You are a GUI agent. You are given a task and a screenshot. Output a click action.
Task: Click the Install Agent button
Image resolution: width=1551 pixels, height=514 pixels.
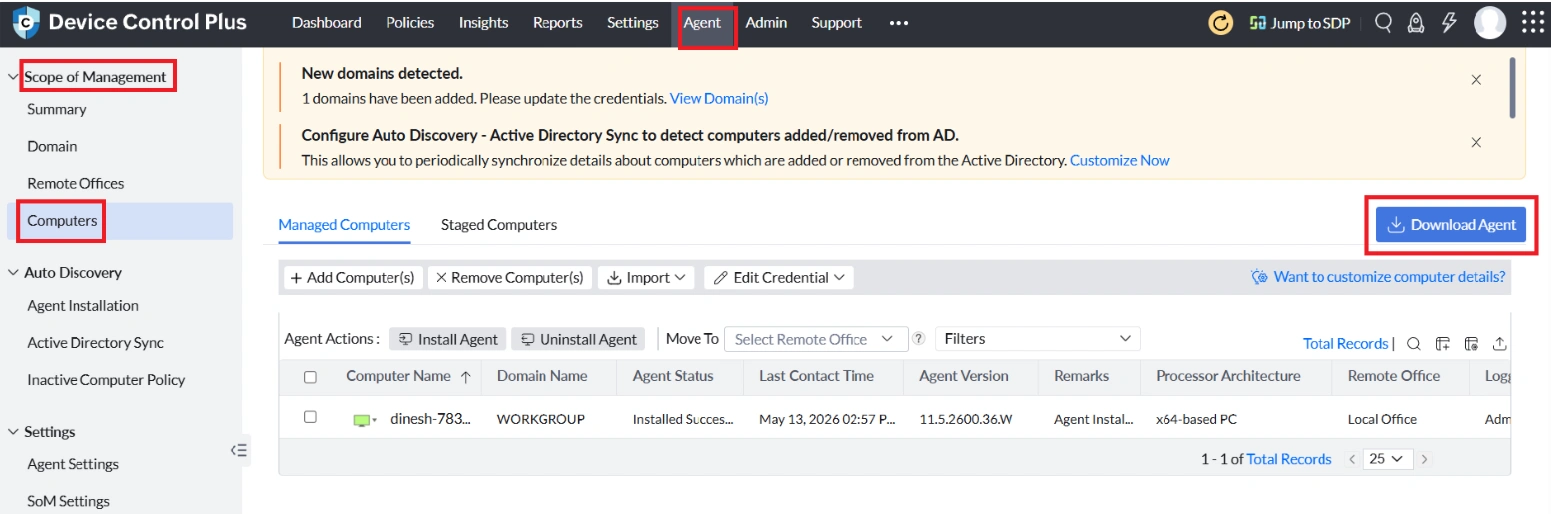click(448, 339)
